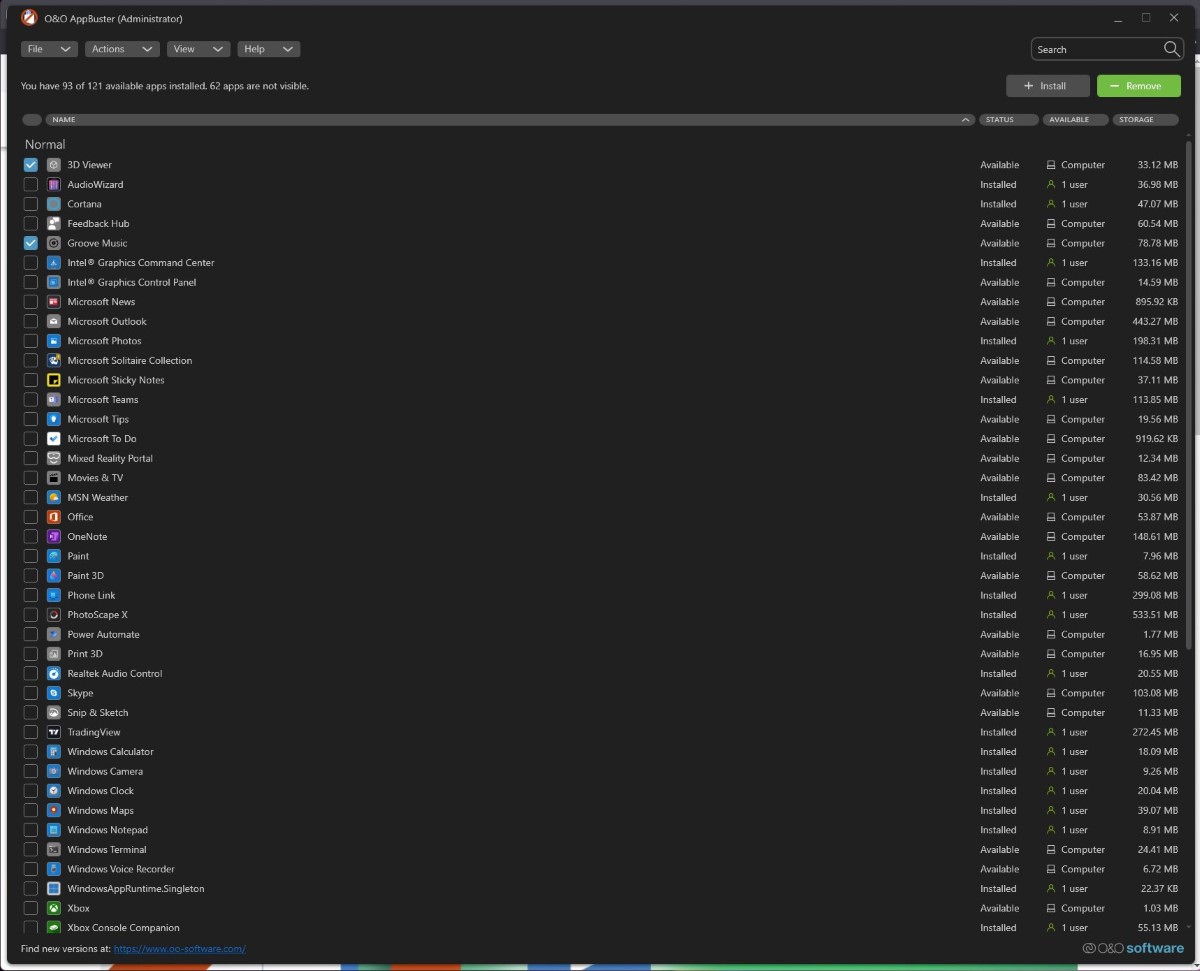
Task: Click the Microsoft To Do icon
Action: (54, 439)
